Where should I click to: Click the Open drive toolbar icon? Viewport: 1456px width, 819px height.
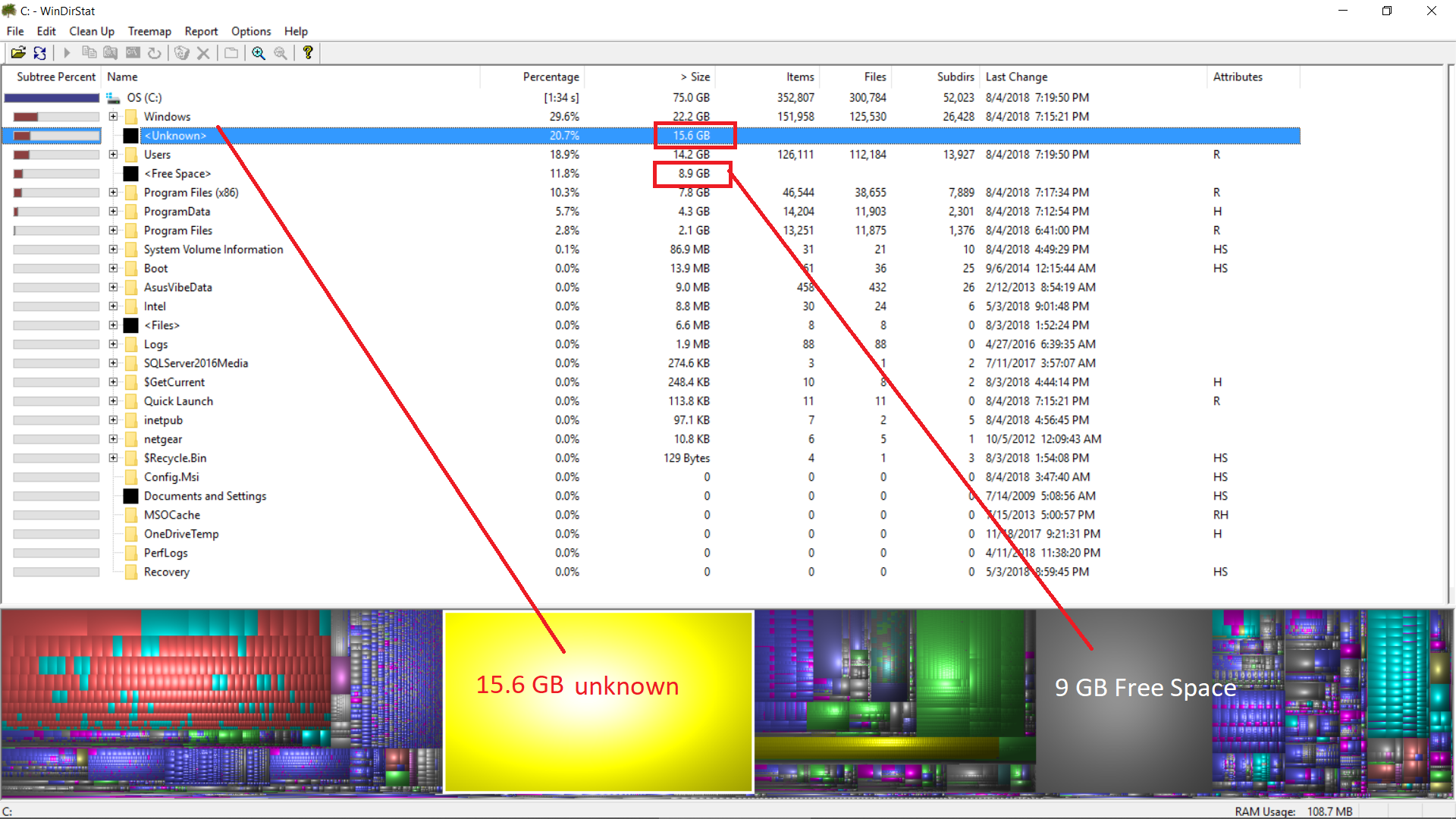point(18,53)
